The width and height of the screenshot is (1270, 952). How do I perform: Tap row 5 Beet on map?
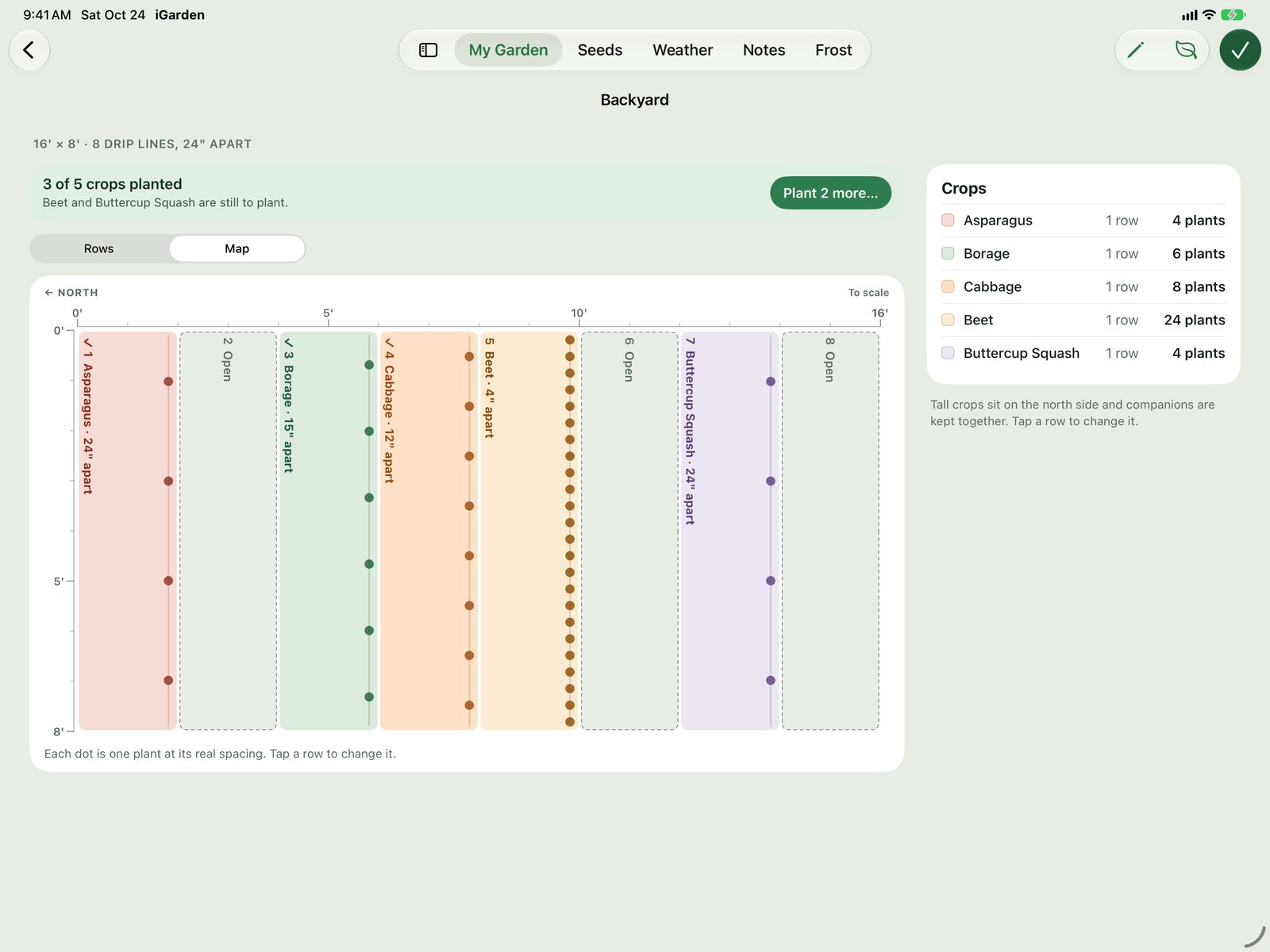click(529, 531)
